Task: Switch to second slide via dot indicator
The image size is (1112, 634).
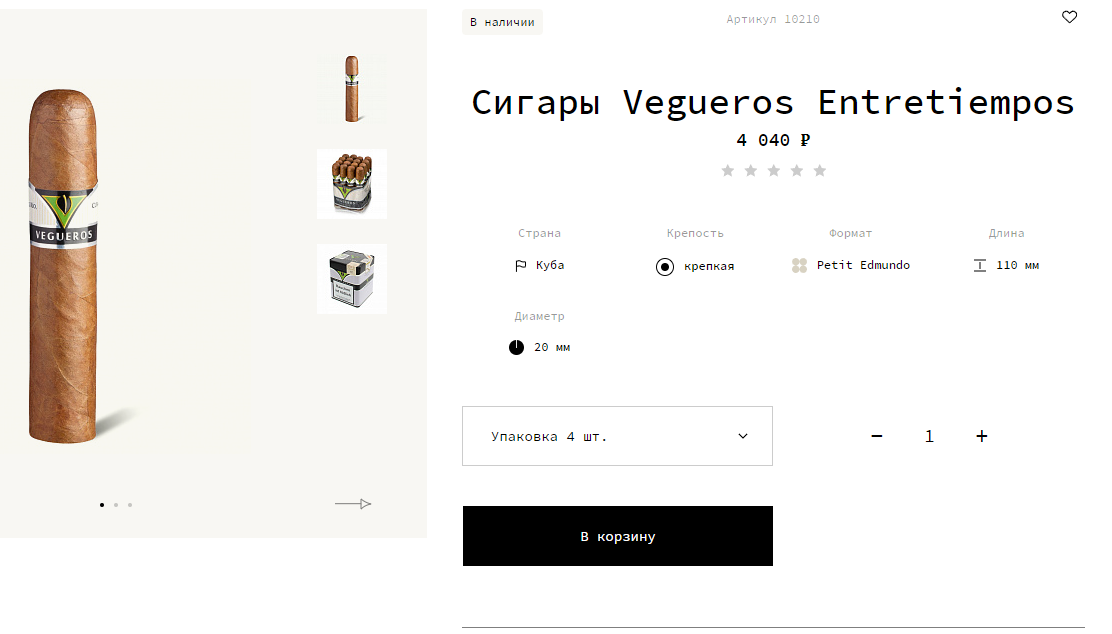Action: [x=116, y=505]
